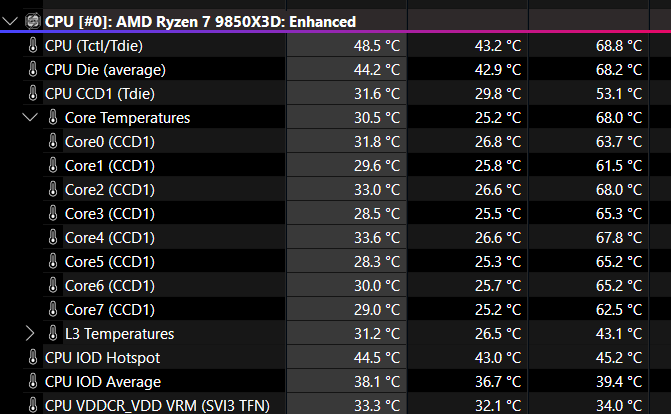This screenshot has height=414, width=671.
Task: Select the CPU IOD Average label
Action: (x=103, y=381)
